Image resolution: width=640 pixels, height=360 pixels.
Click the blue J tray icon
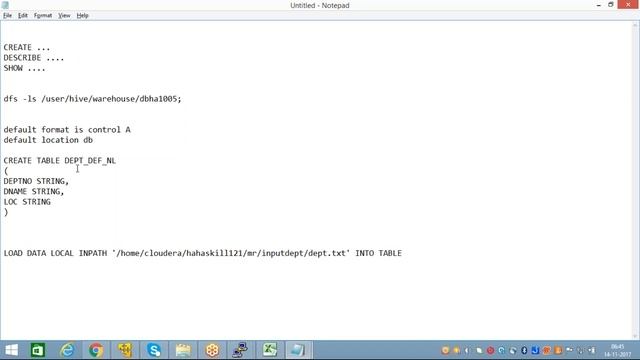[535, 351]
